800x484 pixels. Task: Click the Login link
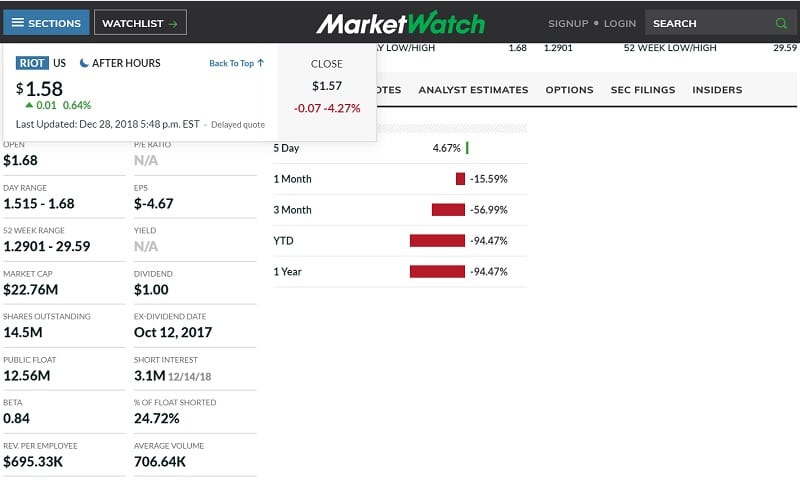[x=620, y=23]
